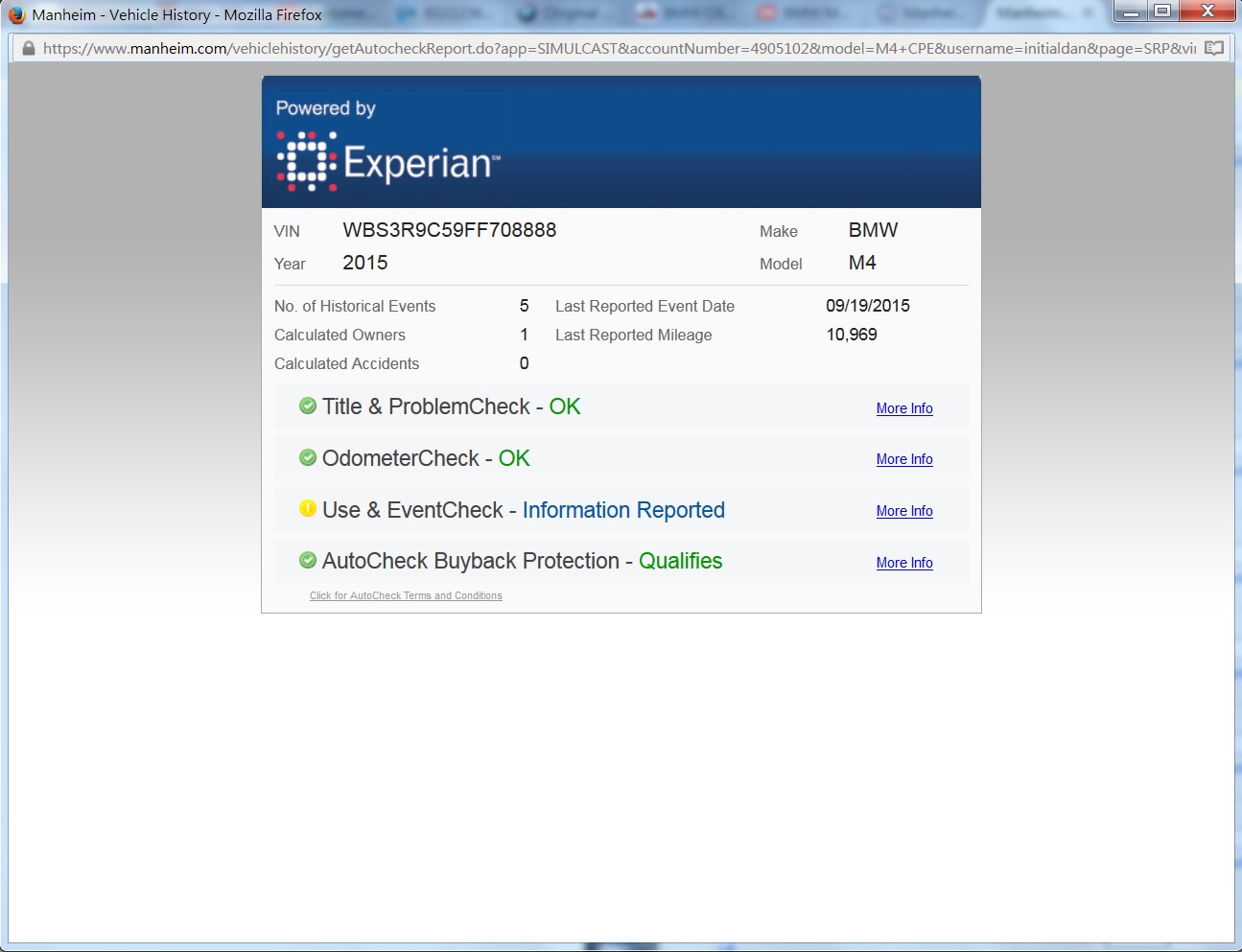Image resolution: width=1242 pixels, height=952 pixels.
Task: Click the green check icon beside AutoCheck Buyback Protection
Action: pos(308,560)
